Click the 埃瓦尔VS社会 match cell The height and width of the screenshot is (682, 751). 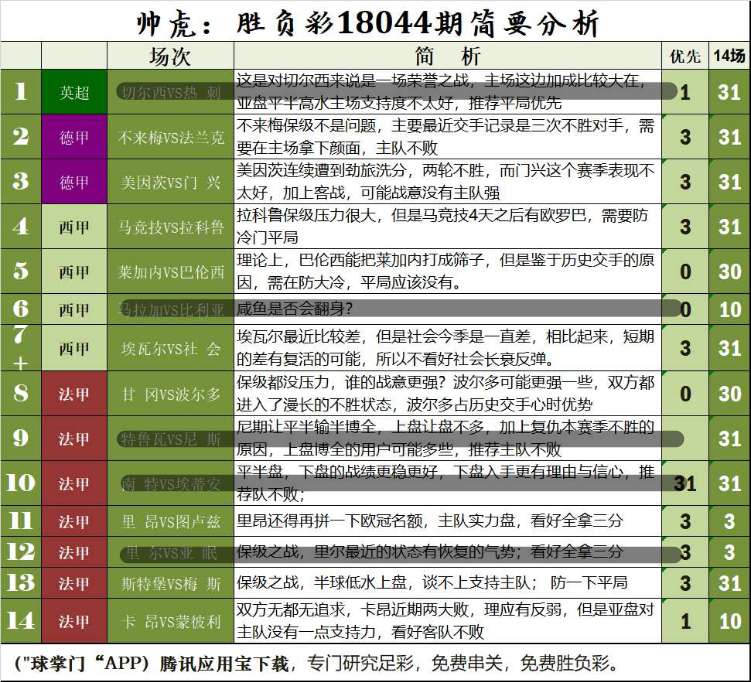pos(171,348)
